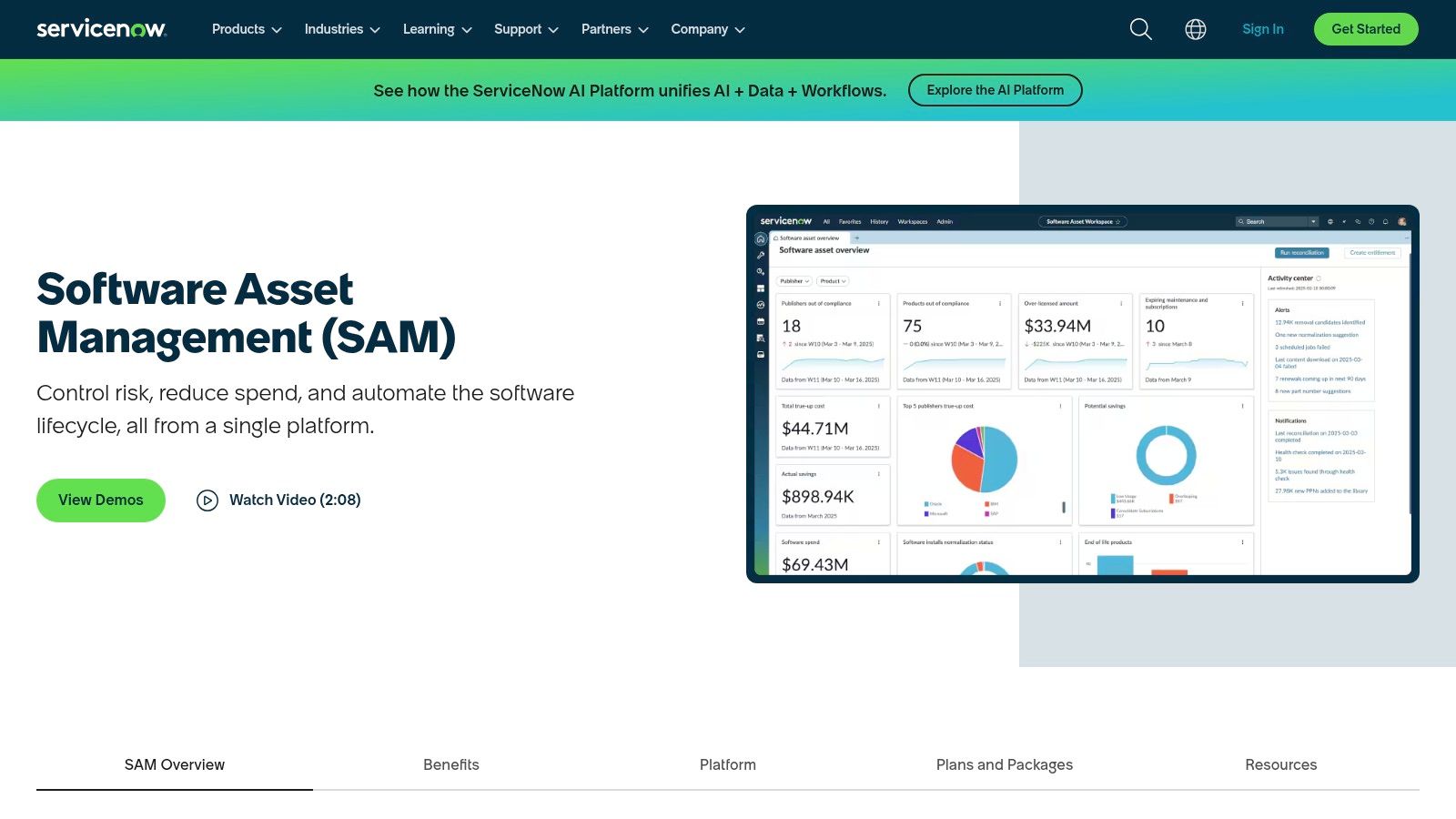Click the Get Started button
Screen dimensions: 1456x819
coord(1366,29)
